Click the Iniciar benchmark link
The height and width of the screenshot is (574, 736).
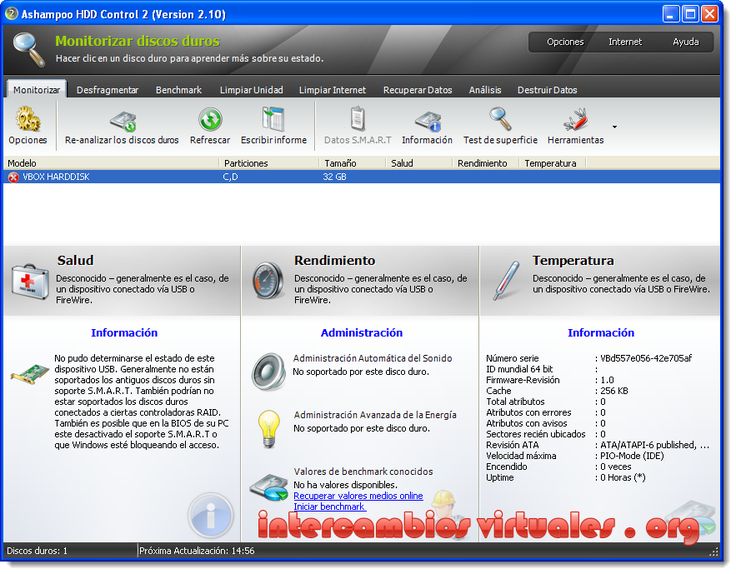[x=329, y=507]
